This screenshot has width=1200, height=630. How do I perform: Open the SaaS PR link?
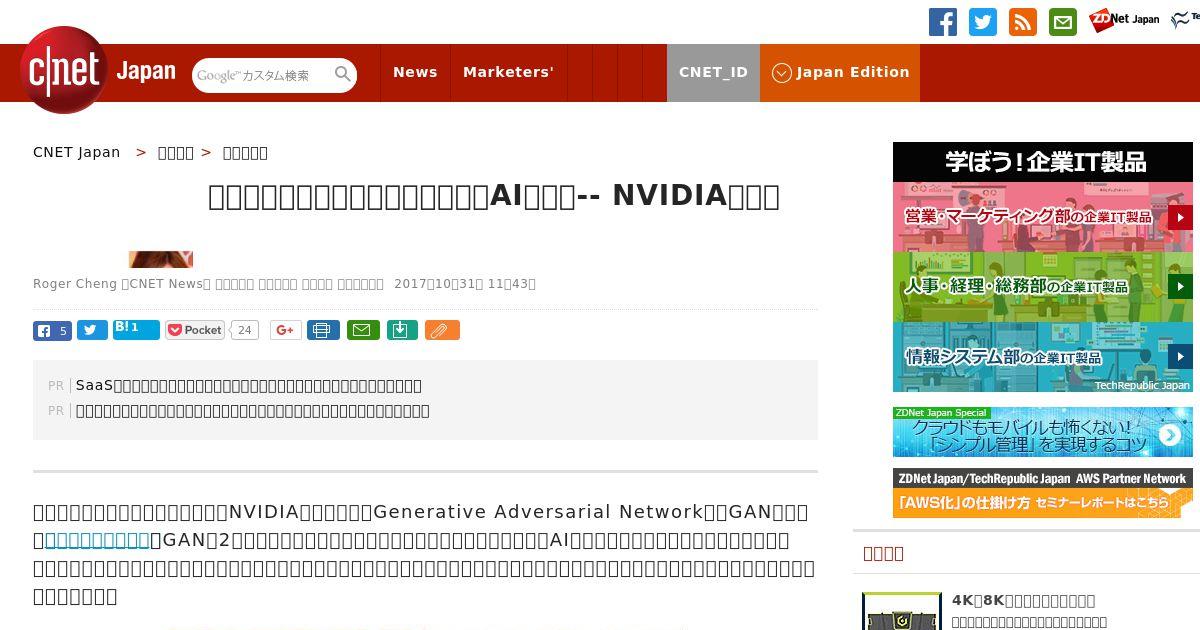[x=249, y=385]
